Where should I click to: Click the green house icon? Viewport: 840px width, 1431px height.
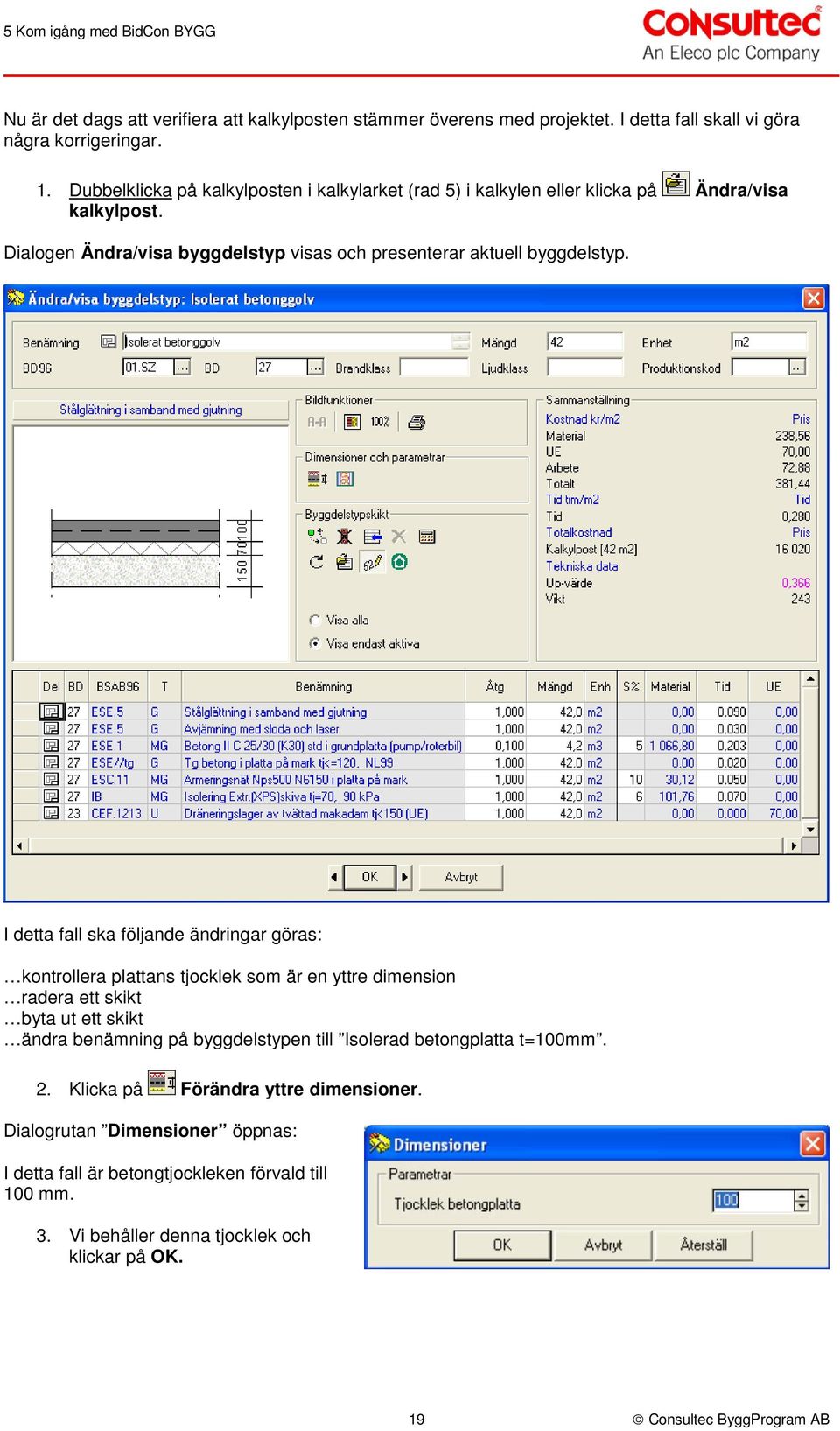click(x=400, y=562)
